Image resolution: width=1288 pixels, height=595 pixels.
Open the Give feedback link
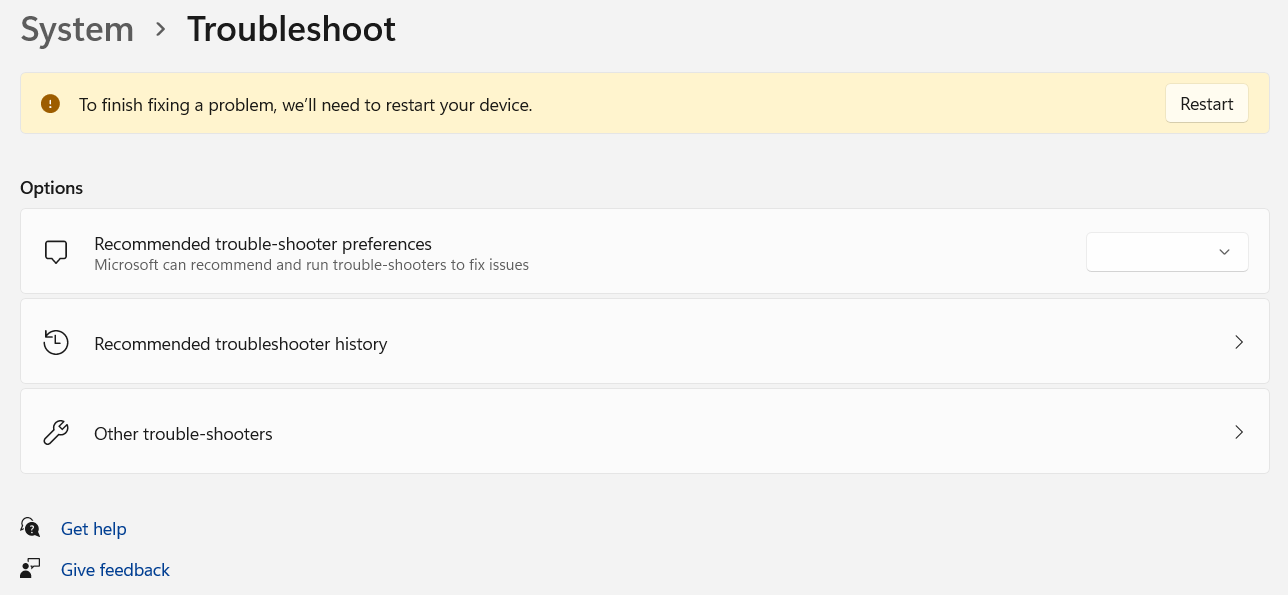pos(115,570)
